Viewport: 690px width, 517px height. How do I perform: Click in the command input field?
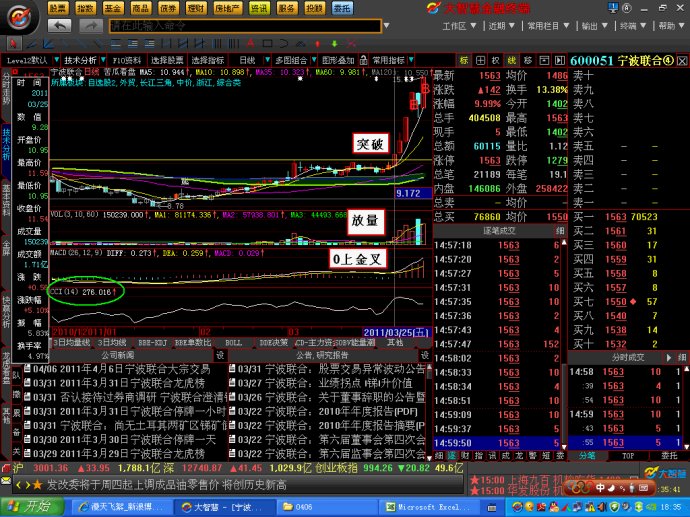(x=245, y=26)
